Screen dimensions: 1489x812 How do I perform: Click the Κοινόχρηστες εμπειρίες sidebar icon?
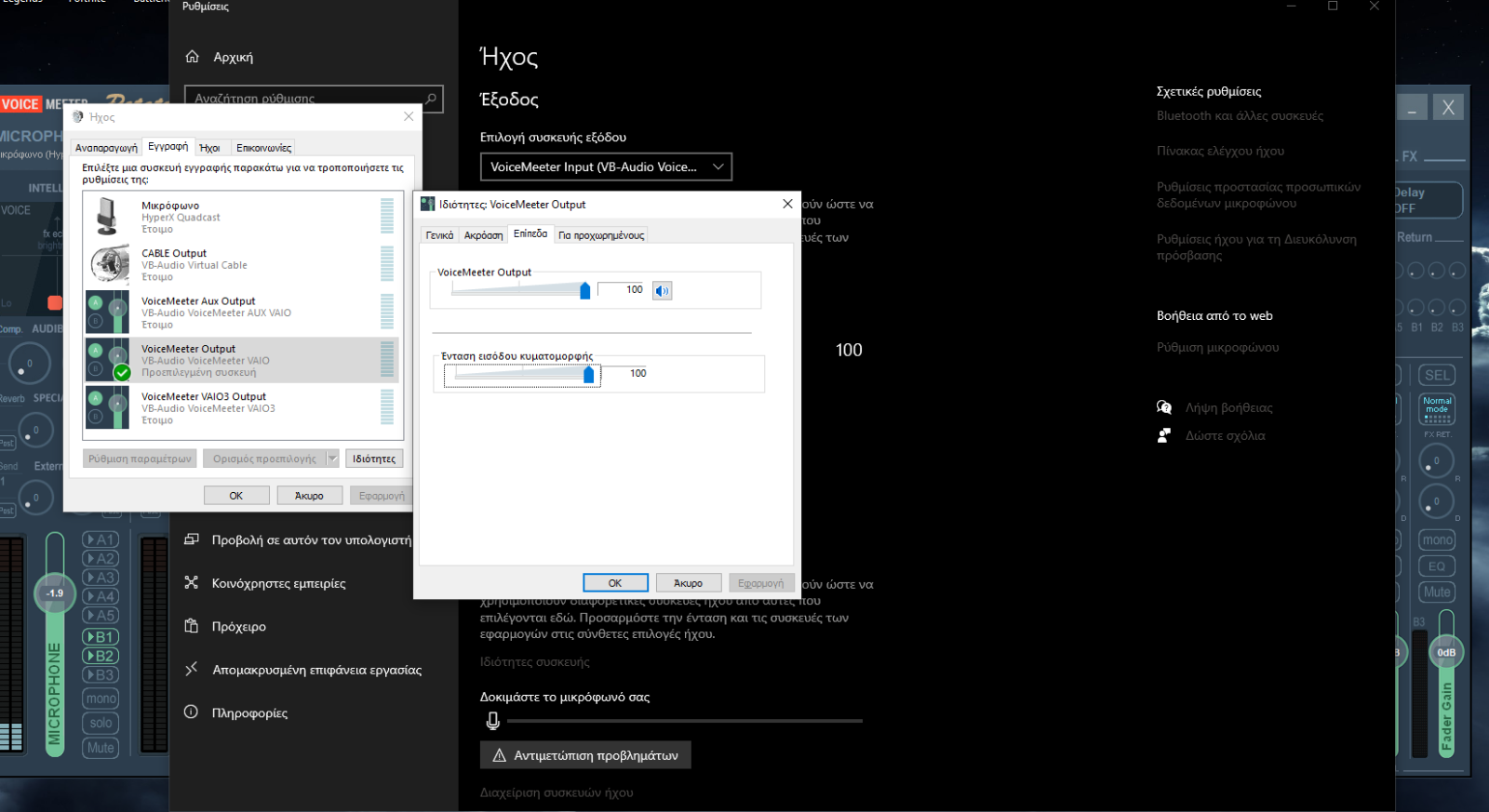click(x=192, y=583)
